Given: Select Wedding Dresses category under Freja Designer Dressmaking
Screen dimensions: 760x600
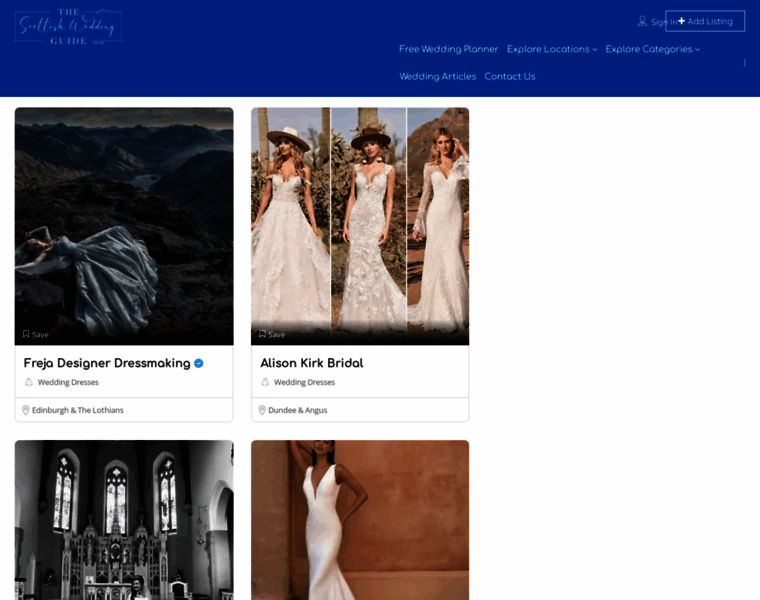Looking at the screenshot, I should tap(68, 382).
